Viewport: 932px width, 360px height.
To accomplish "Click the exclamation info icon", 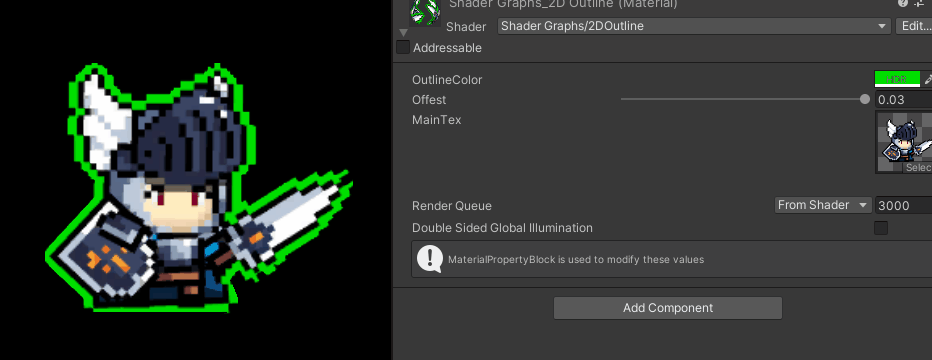I will 429,259.
